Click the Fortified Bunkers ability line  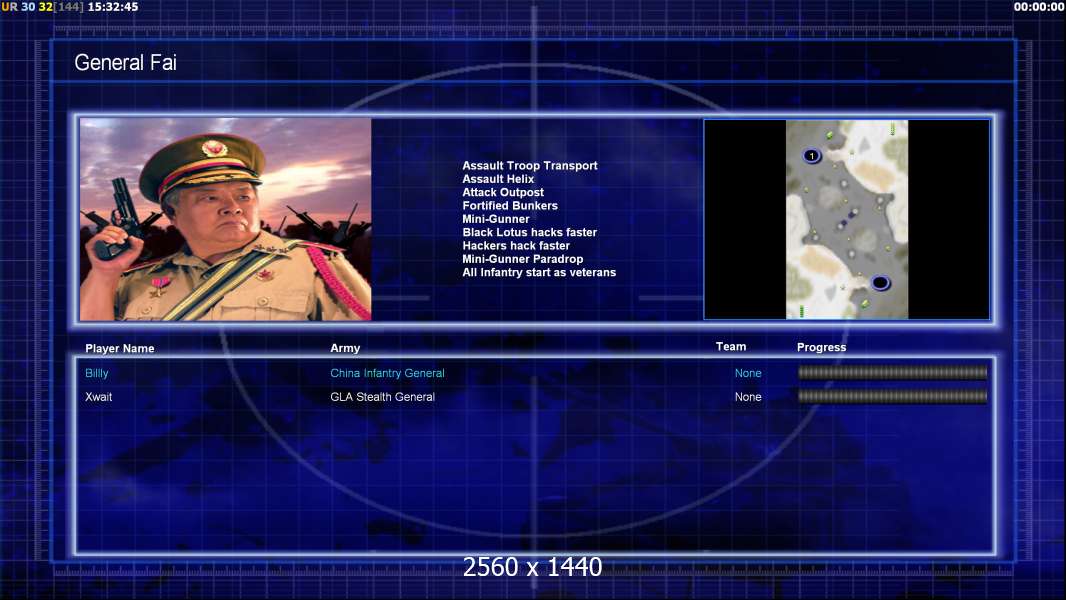[x=510, y=205]
